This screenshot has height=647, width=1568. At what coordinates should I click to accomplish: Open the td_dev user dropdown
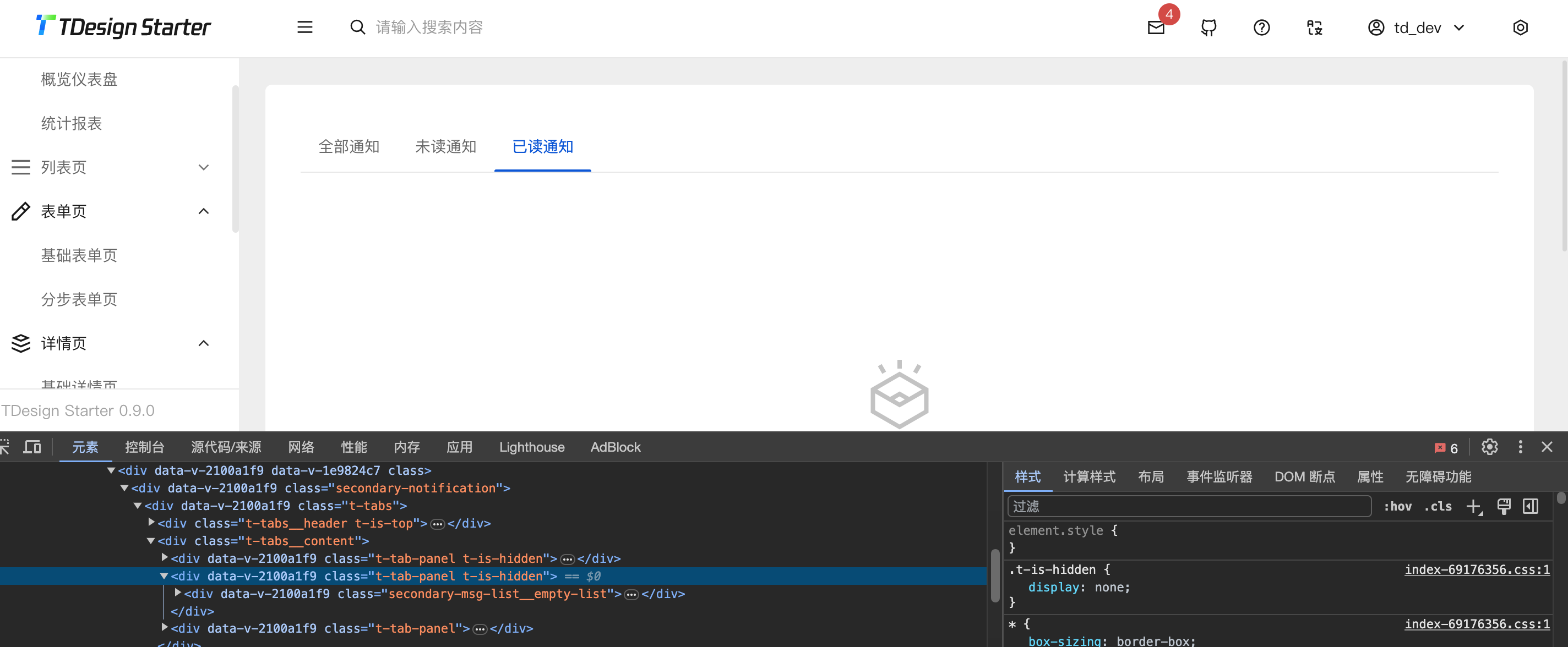tap(1417, 28)
